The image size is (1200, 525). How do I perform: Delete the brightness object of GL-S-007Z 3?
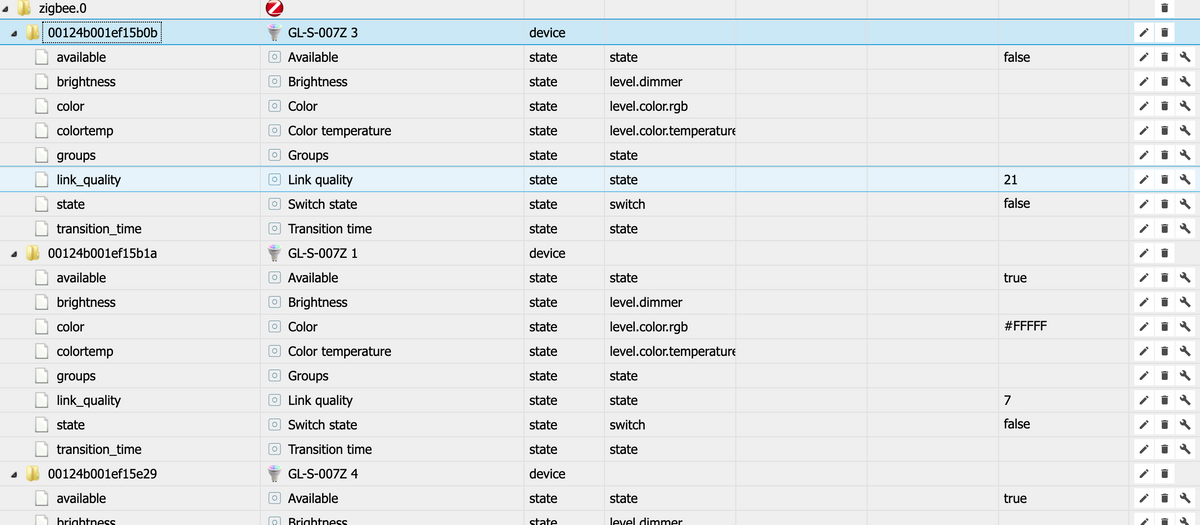point(1164,82)
